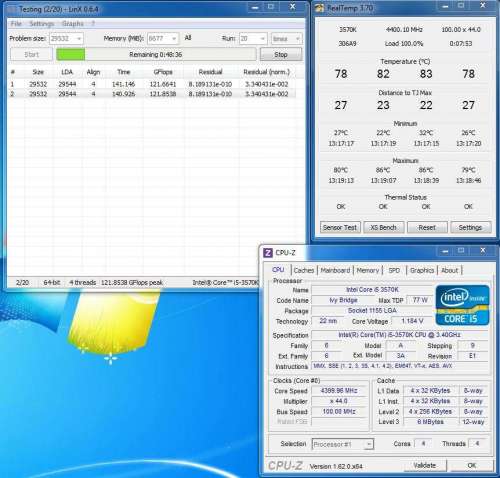Click the All memory label in LinX

(188, 38)
